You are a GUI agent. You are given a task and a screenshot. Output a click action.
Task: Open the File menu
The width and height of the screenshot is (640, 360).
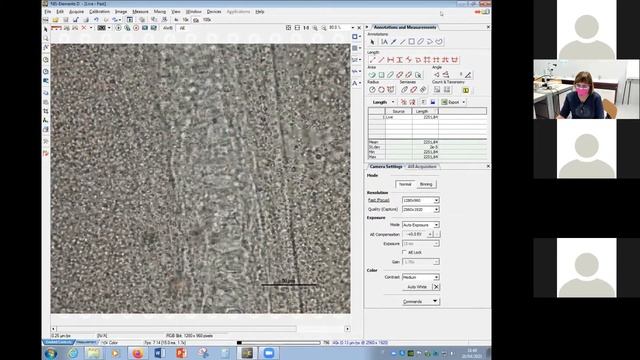(48, 12)
